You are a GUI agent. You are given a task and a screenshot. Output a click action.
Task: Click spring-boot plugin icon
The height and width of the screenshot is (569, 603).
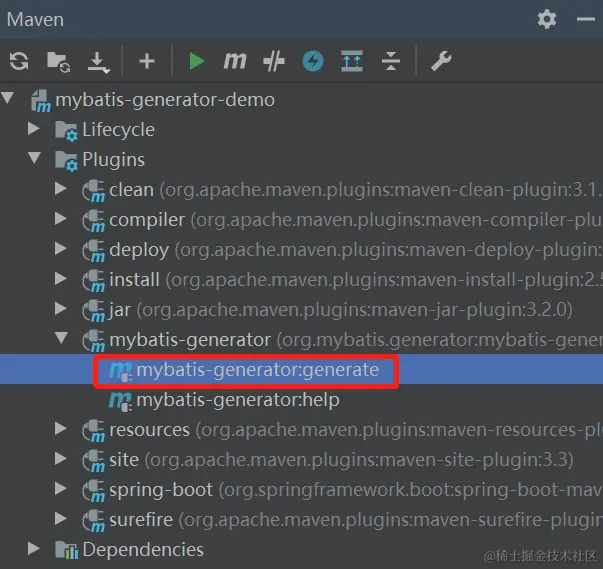pyautogui.click(x=93, y=491)
